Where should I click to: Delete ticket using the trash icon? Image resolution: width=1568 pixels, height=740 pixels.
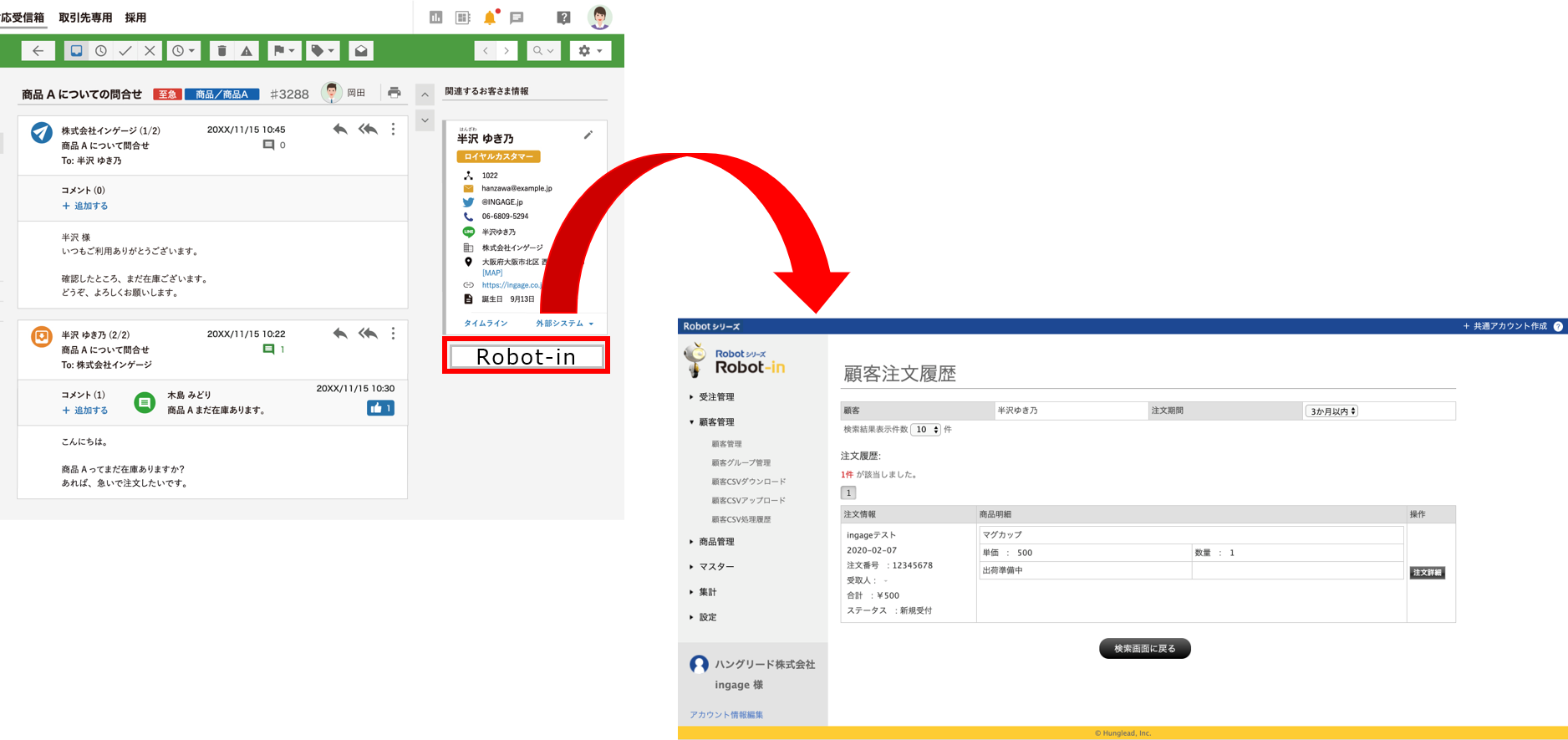[221, 51]
